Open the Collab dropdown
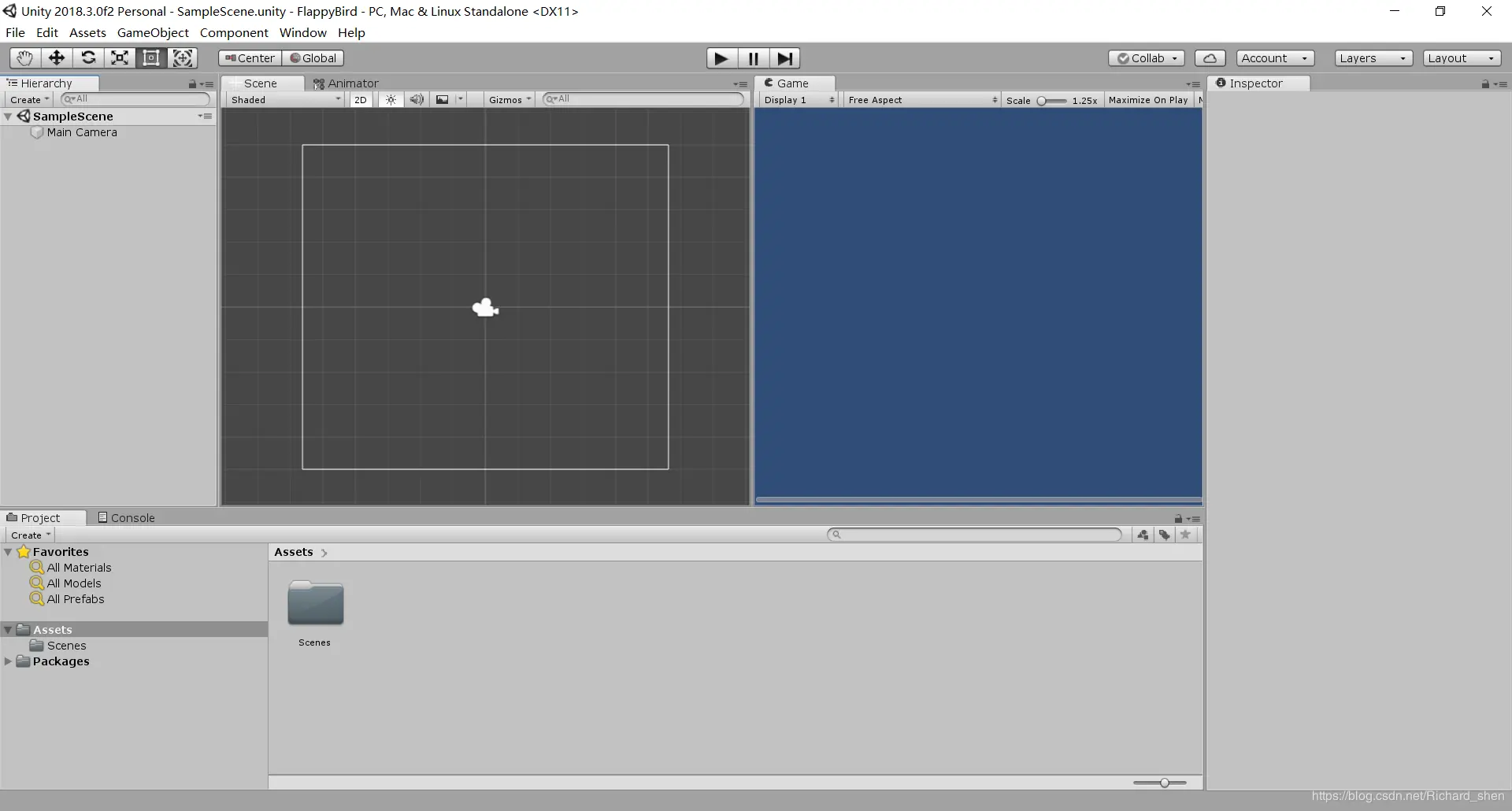This screenshot has width=1512, height=811. click(x=1147, y=58)
